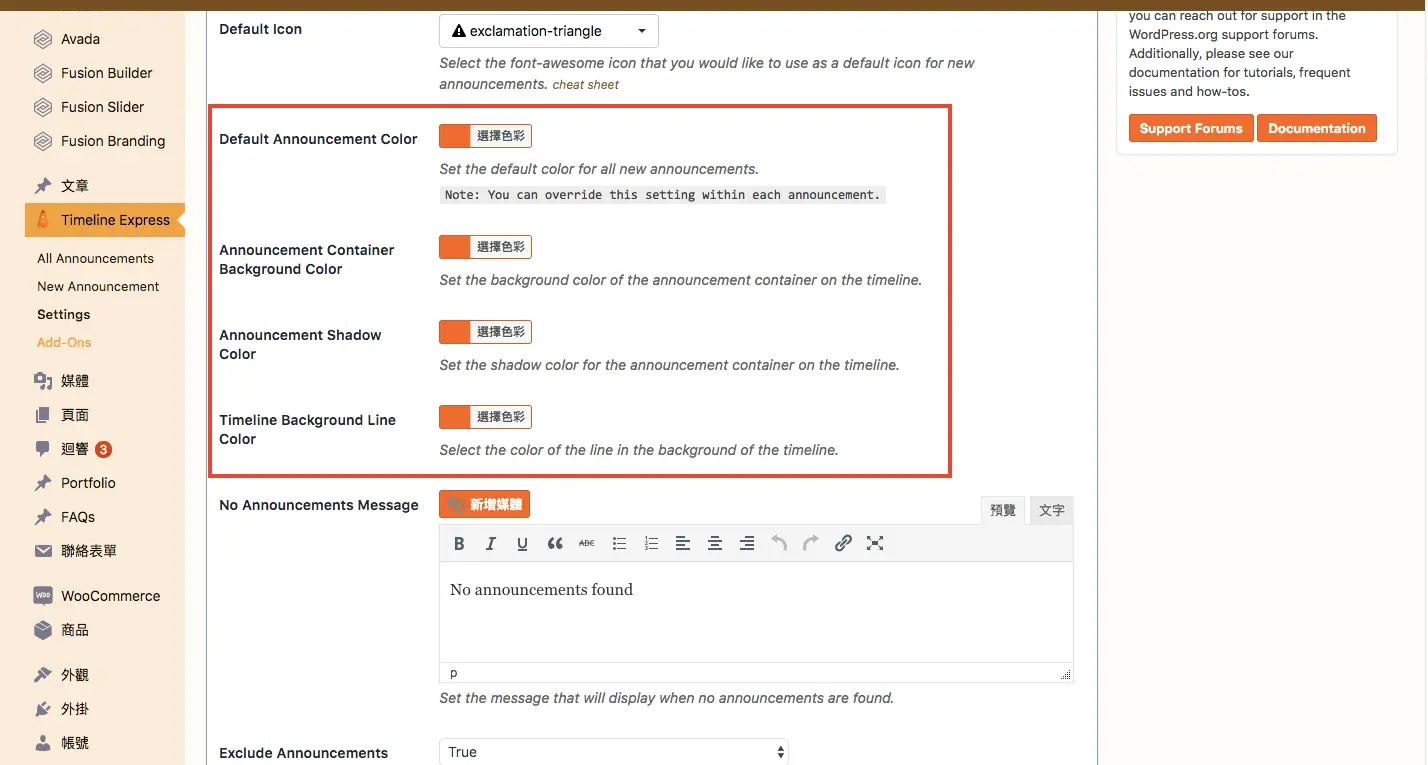The width and height of the screenshot is (1428, 765).
Task: Insert link with the chain icon
Action: tap(843, 543)
